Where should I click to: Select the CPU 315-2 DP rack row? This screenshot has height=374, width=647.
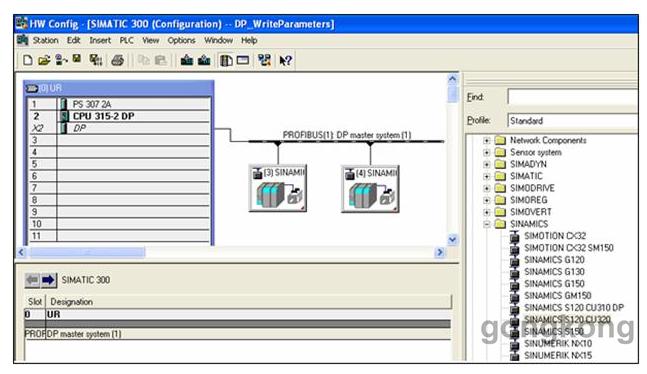[x=120, y=116]
